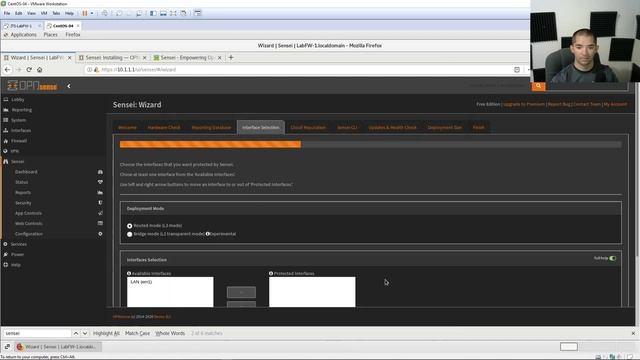Click info icon next to Available Interfaces
640x360 pixels.
(129, 273)
